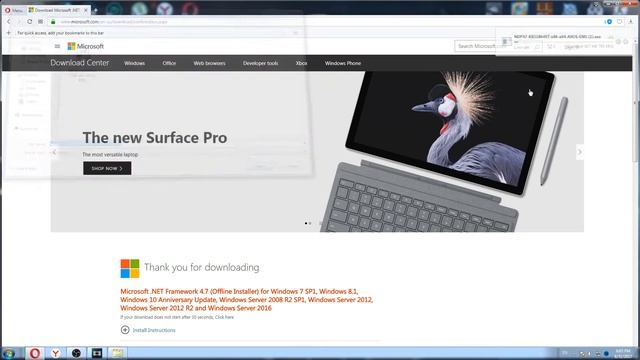Viewport: 640px width, 360px height.
Task: Select the second carousel dot
Action: pyautogui.click(x=310, y=223)
